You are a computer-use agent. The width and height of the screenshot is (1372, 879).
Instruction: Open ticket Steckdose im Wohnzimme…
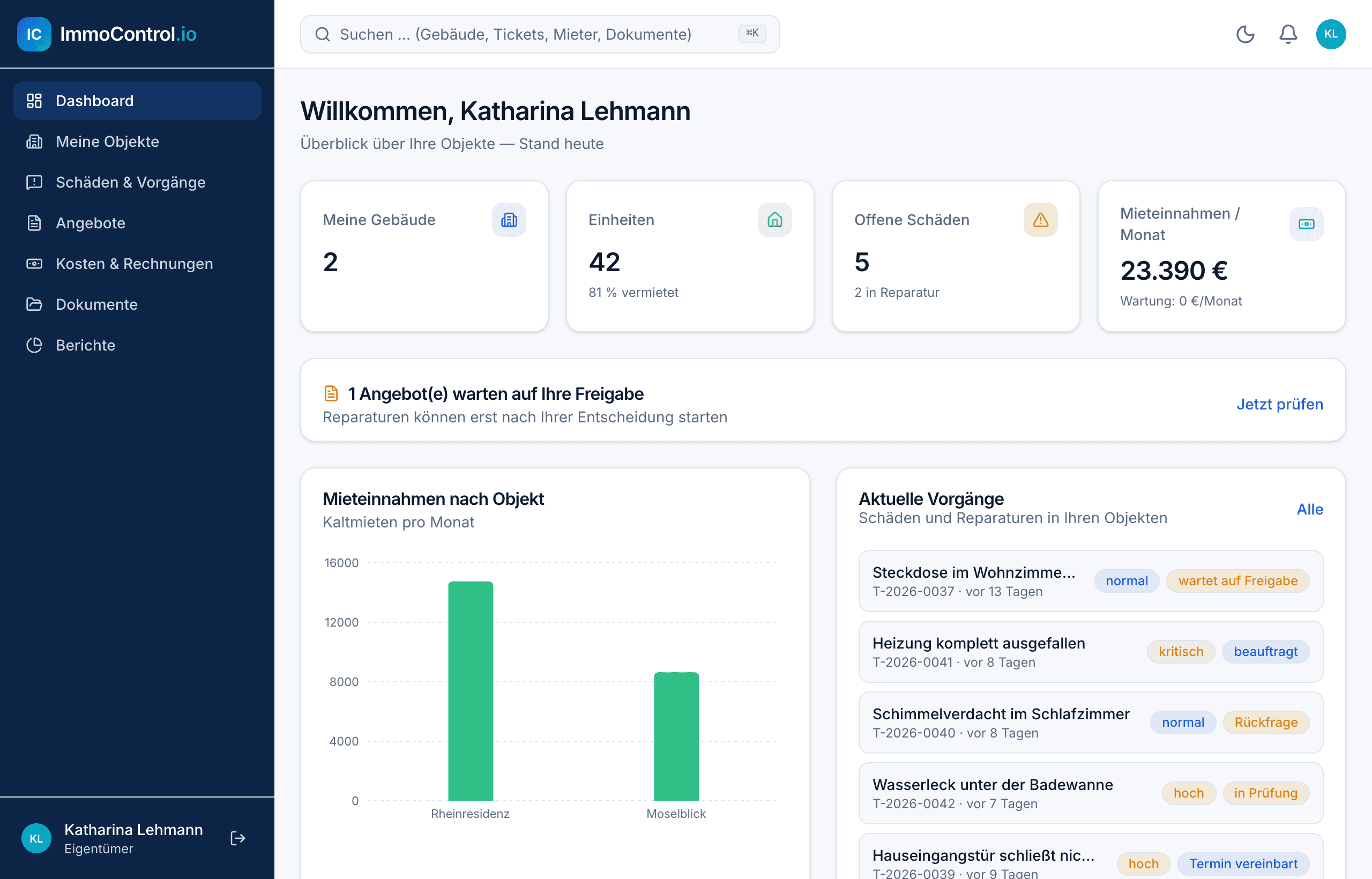point(1090,581)
